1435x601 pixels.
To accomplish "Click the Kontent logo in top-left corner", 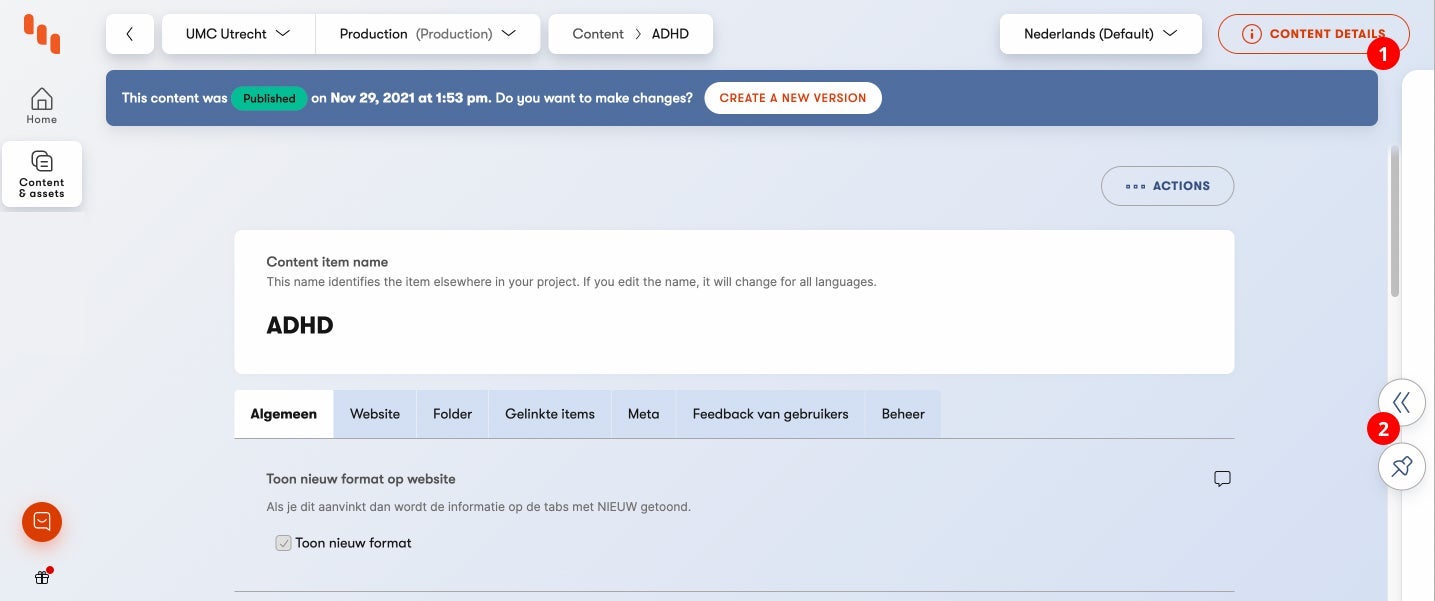I will (x=42, y=33).
